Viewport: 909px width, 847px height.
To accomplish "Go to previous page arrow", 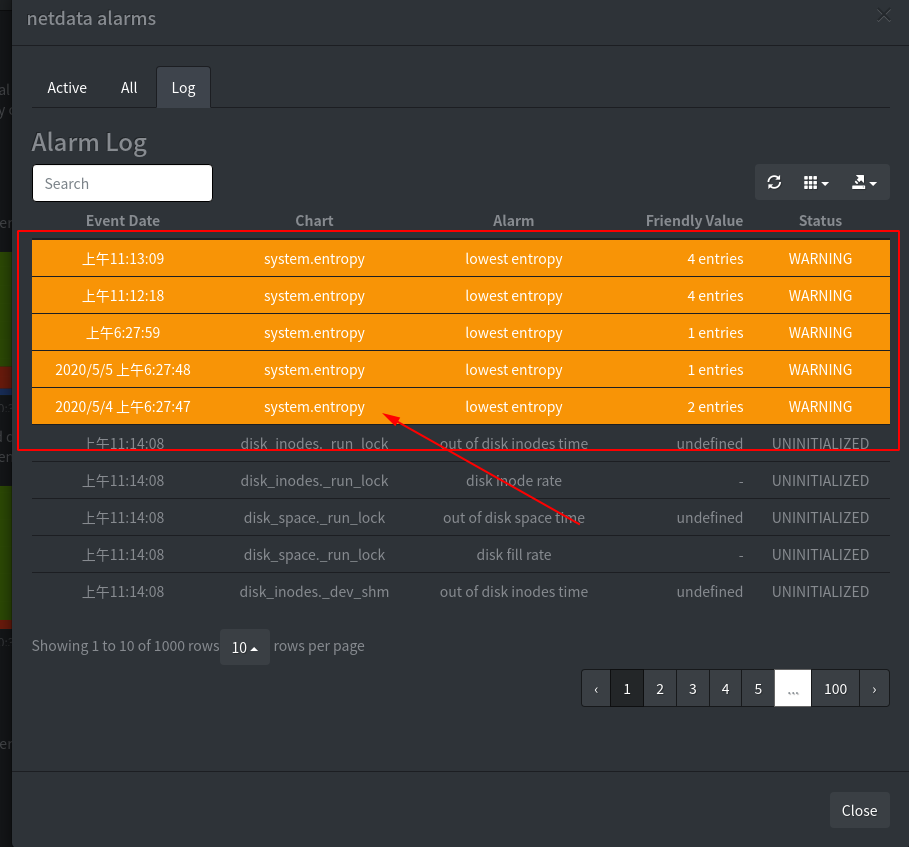I will [596, 689].
